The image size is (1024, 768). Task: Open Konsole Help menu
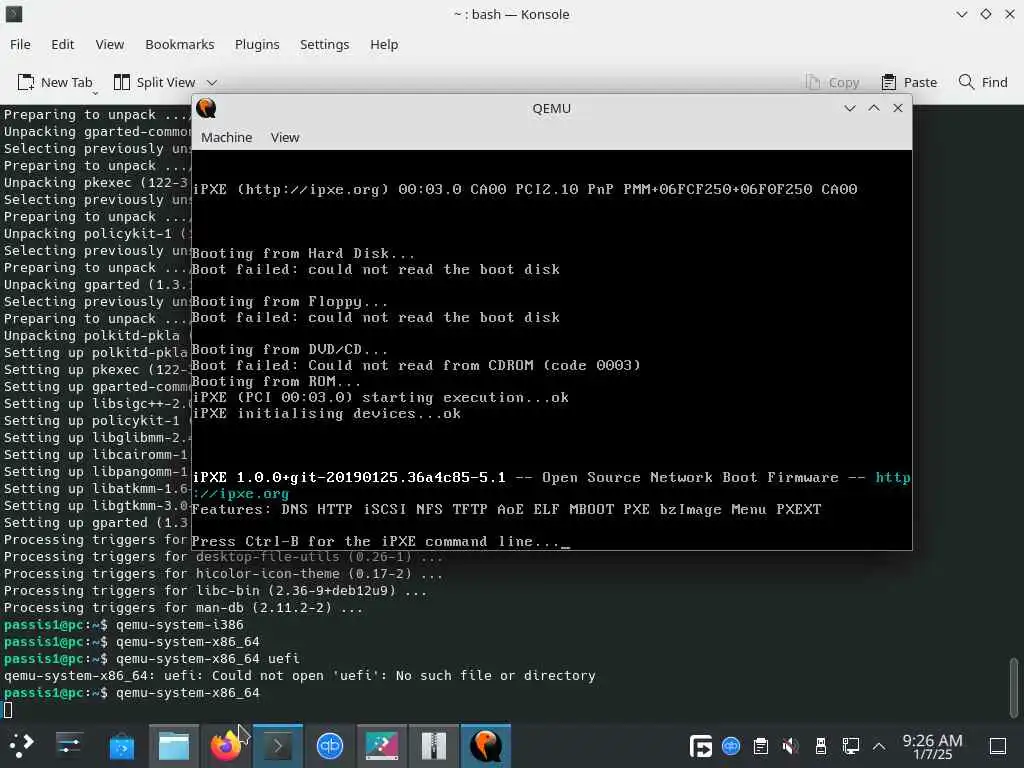[x=384, y=44]
